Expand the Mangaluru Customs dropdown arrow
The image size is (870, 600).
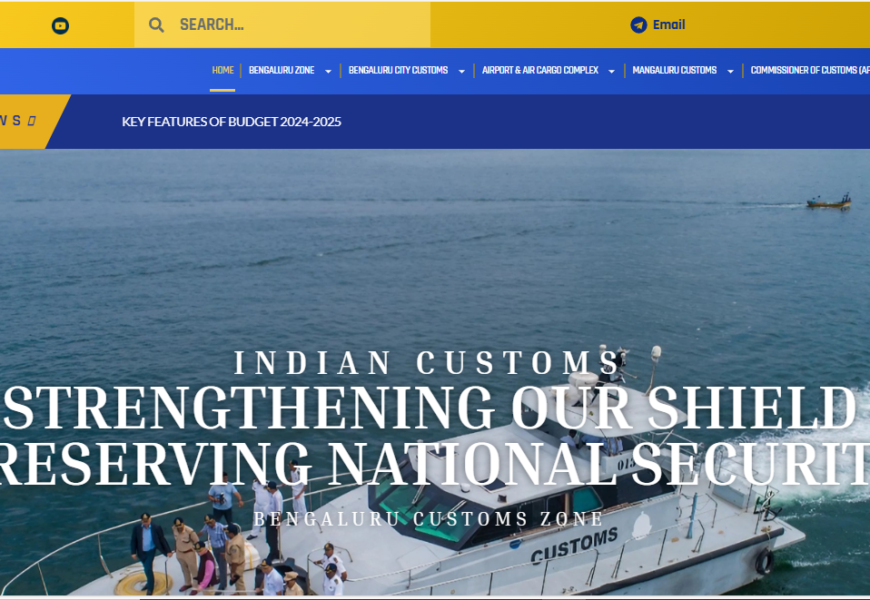pyautogui.click(x=730, y=72)
